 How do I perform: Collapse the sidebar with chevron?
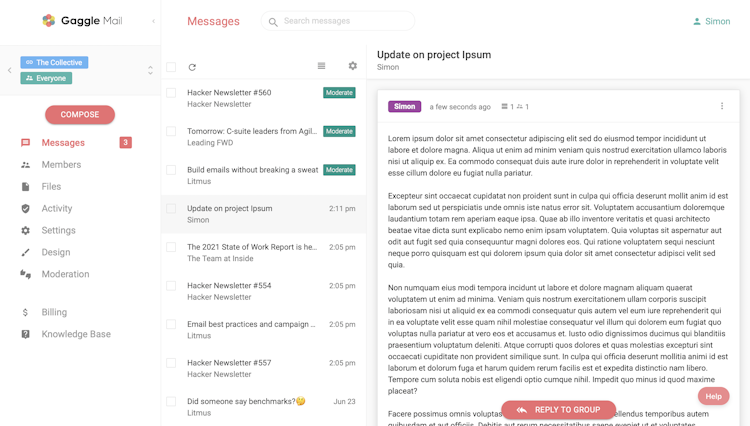tap(153, 21)
